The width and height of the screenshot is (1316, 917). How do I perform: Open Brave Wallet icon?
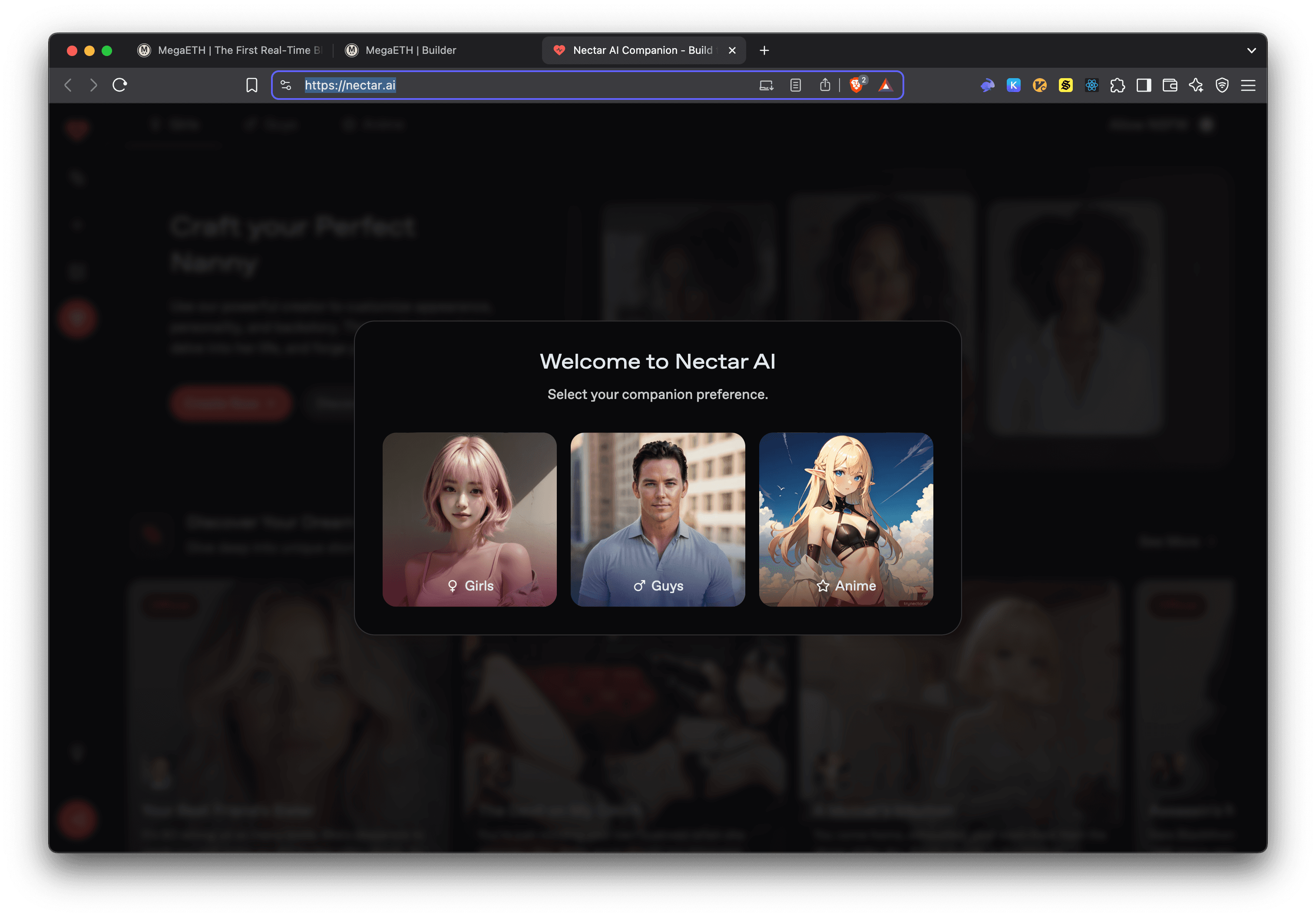(x=1170, y=86)
